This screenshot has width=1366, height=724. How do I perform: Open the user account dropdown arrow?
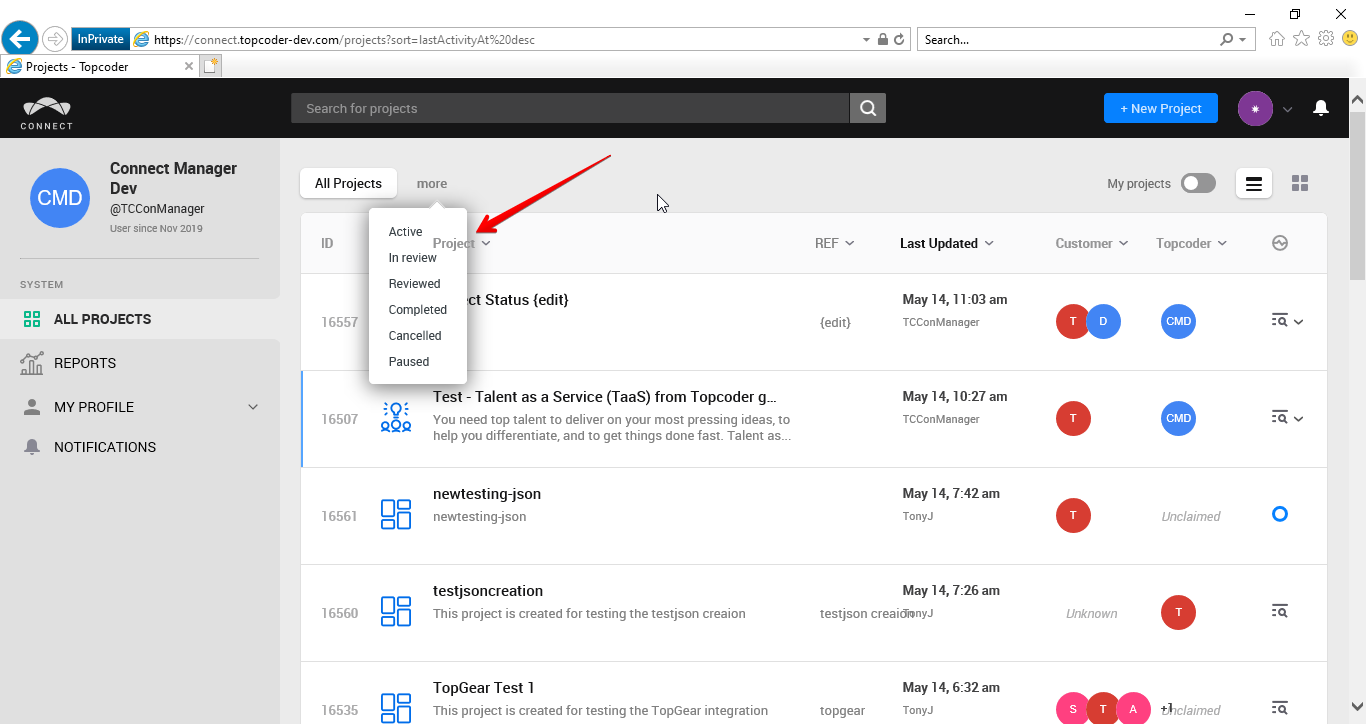pyautogui.click(x=1288, y=109)
